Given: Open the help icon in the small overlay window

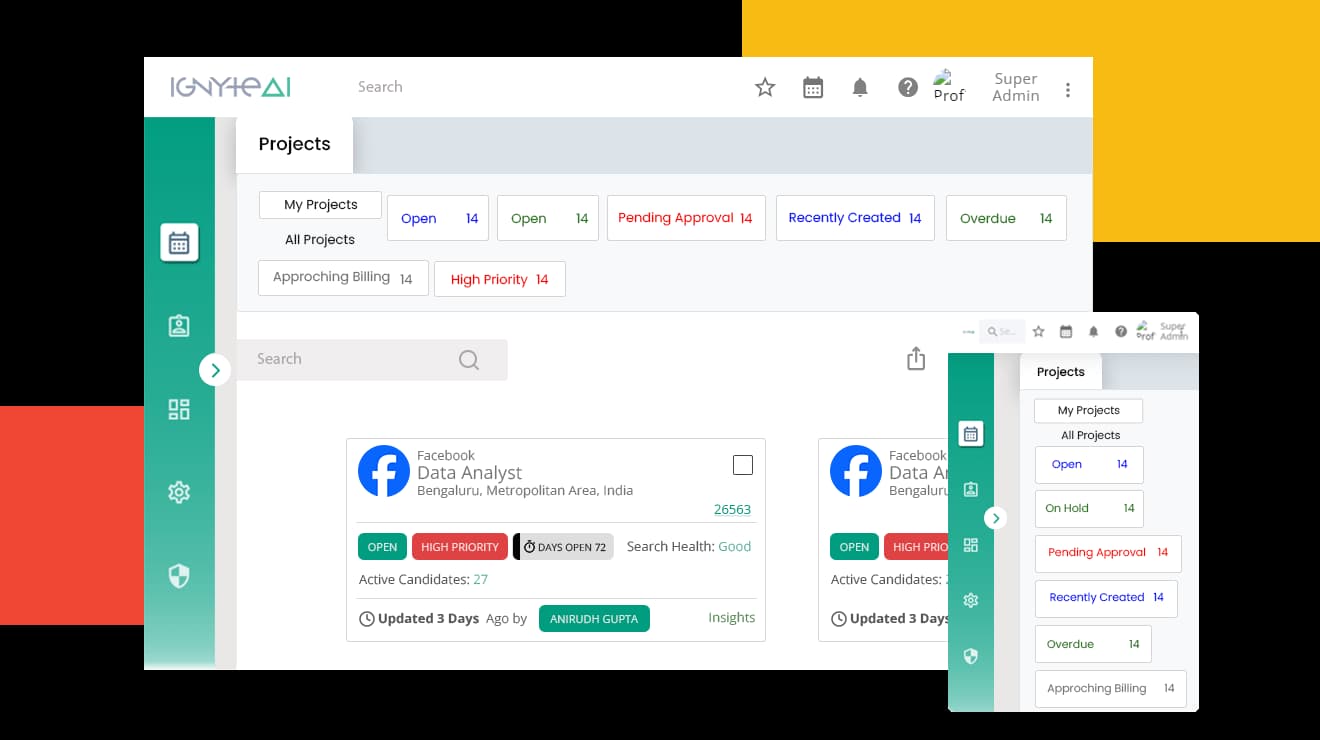Looking at the screenshot, I should tap(1121, 331).
